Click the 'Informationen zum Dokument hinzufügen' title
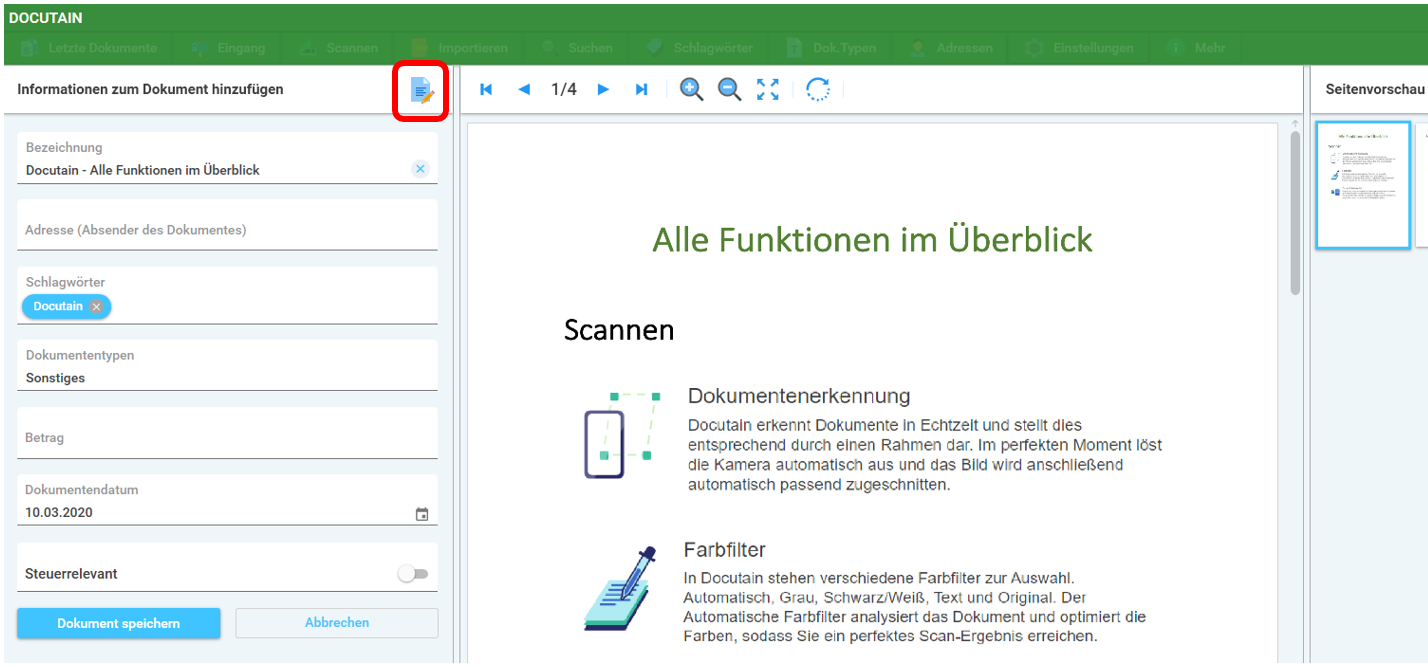The width and height of the screenshot is (1428, 667). pos(150,89)
